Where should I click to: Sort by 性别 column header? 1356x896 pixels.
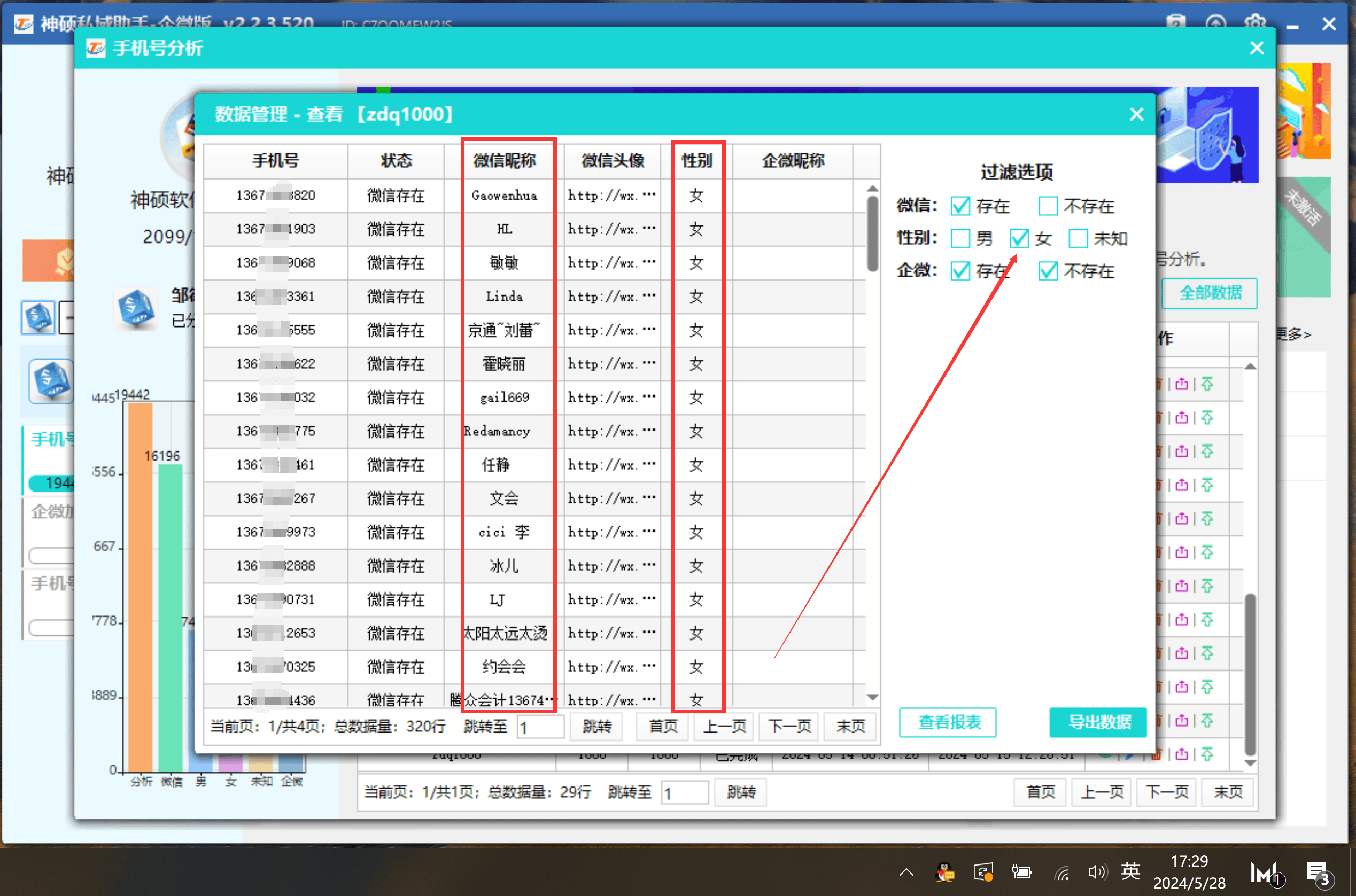pos(697,161)
